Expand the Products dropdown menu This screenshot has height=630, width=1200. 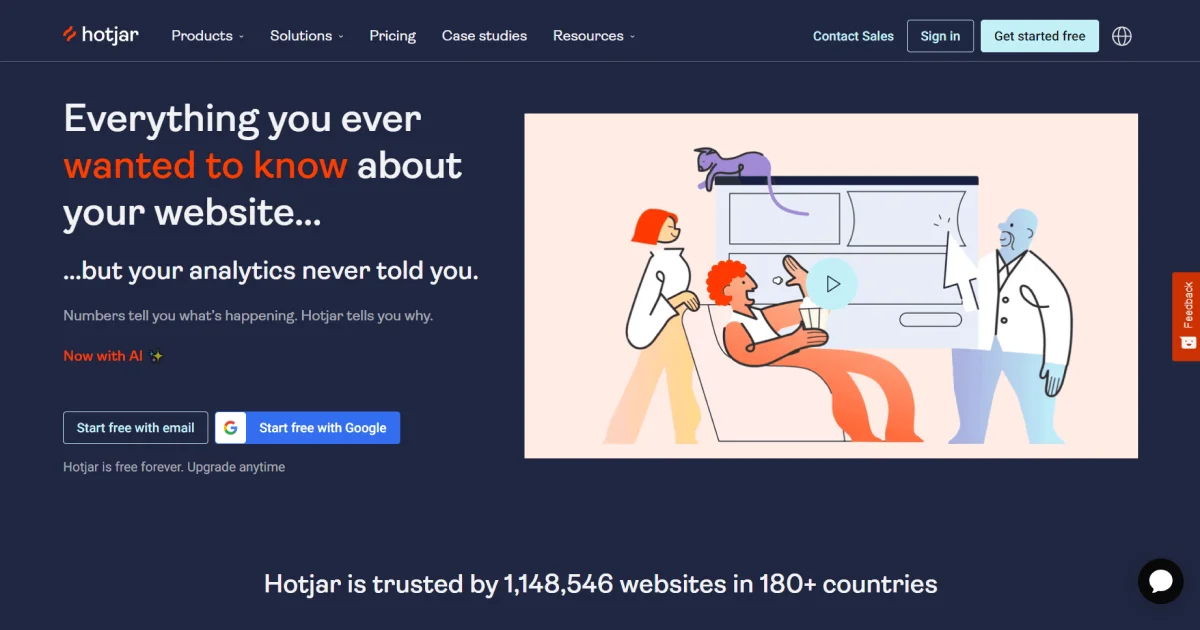[x=208, y=36]
